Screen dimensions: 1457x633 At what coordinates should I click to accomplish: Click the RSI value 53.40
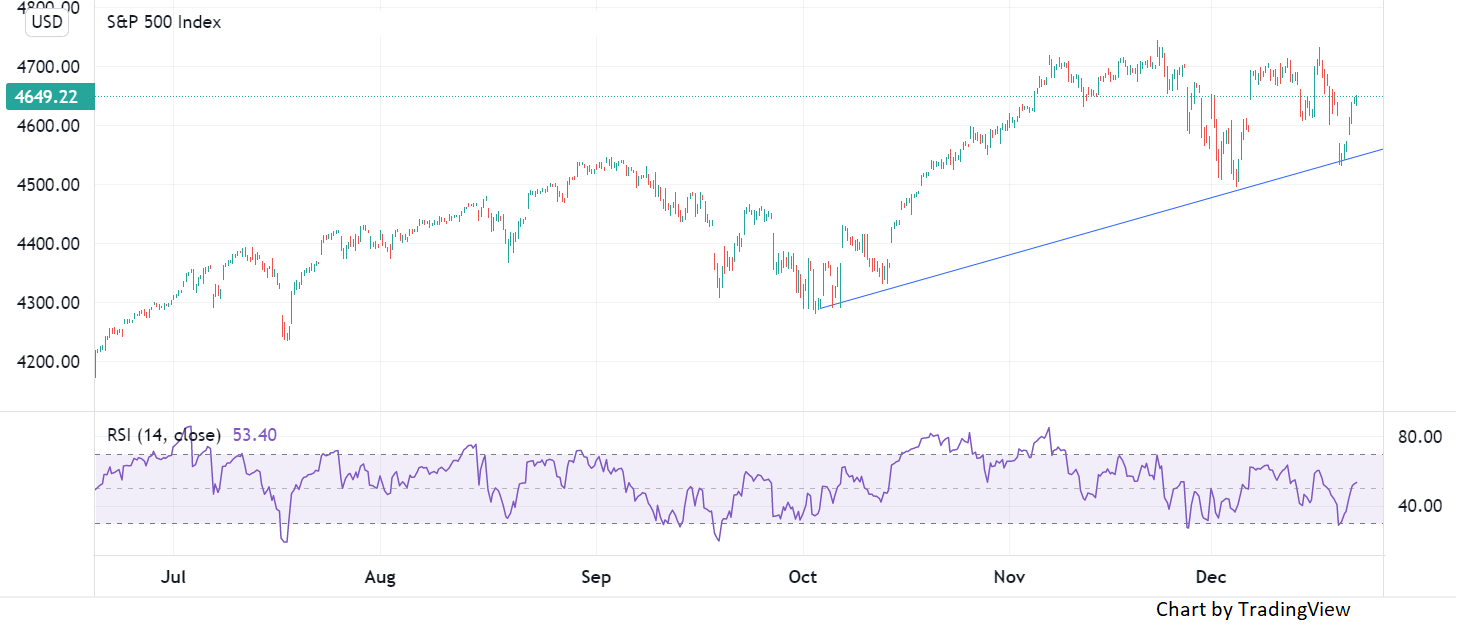(x=254, y=435)
